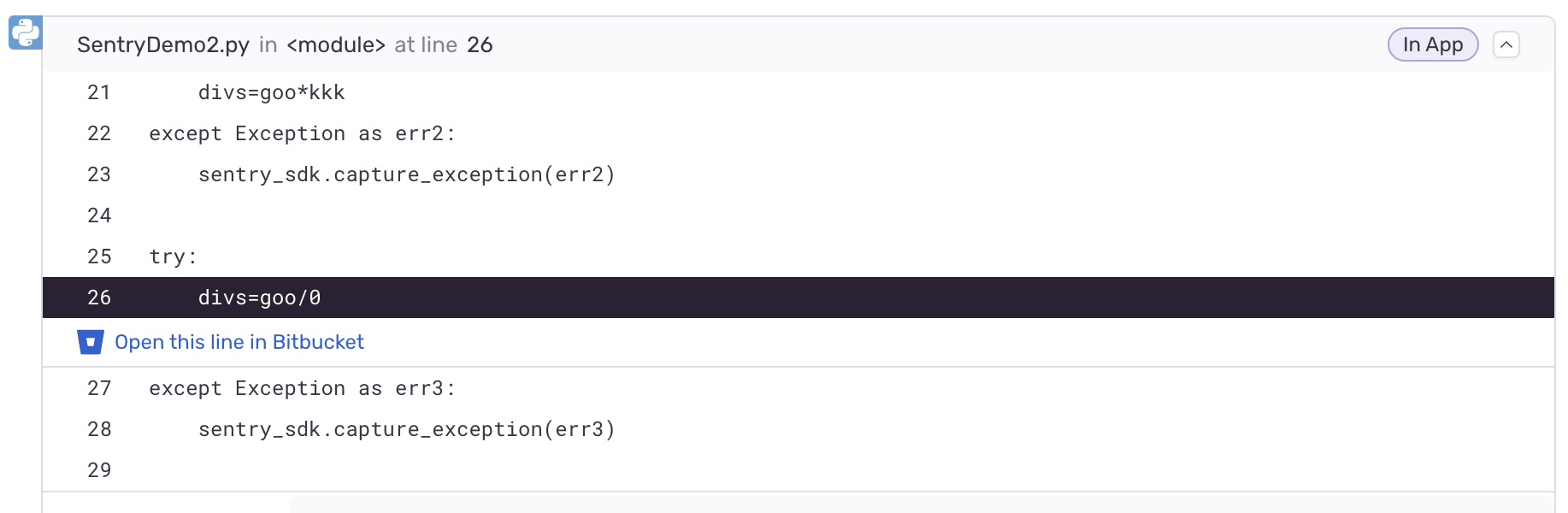Click line number 21 in gutter
1568x513 pixels.
point(99,92)
